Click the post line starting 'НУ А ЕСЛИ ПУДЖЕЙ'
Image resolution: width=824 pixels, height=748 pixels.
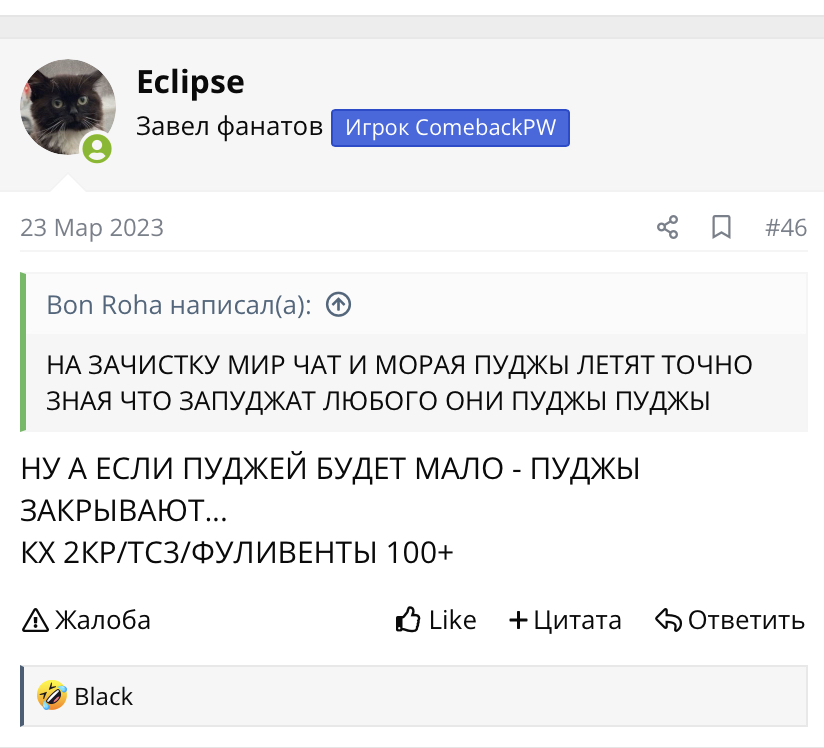(330, 469)
